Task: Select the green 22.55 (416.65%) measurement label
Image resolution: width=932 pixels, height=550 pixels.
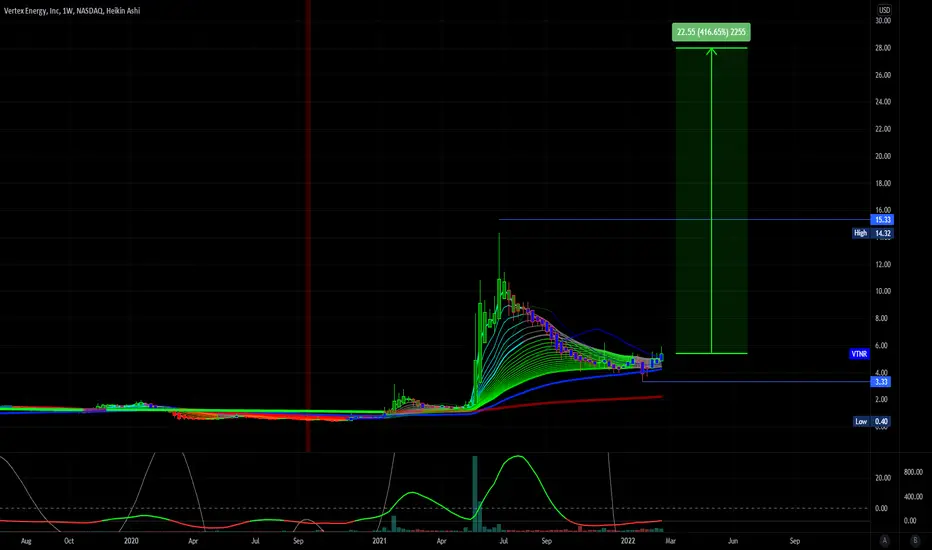Action: (711, 32)
